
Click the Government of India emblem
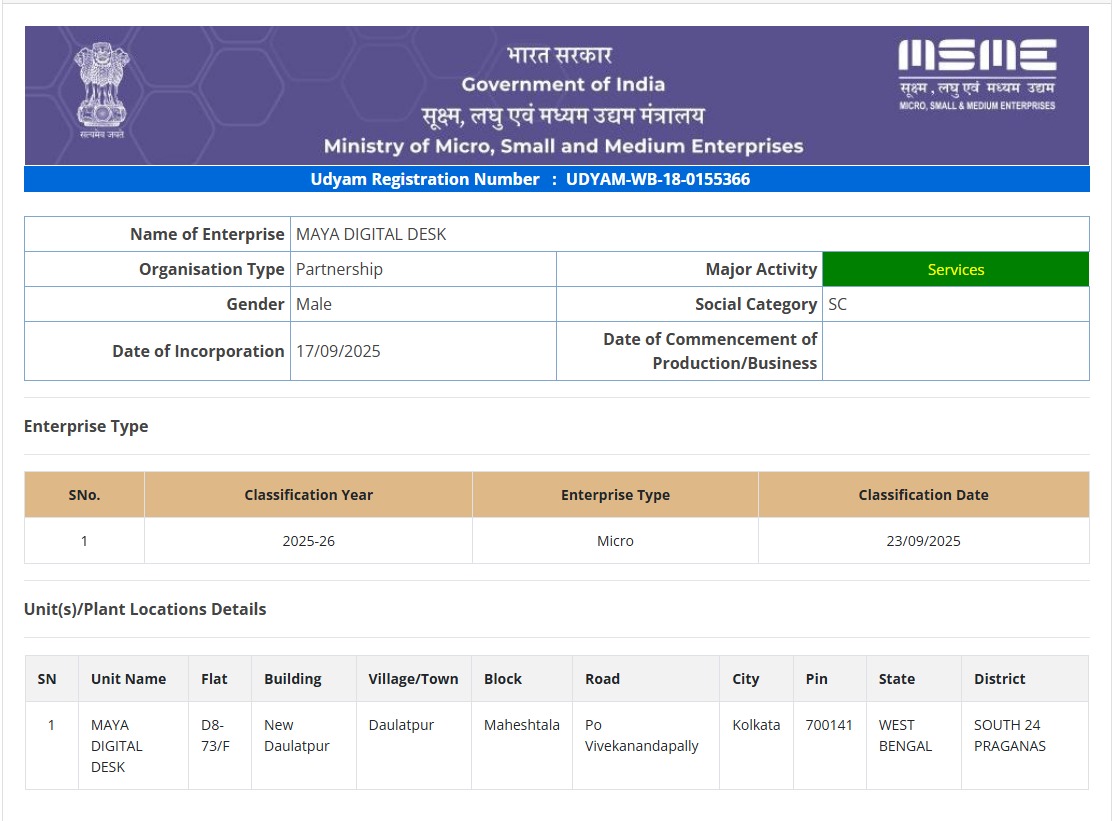(x=103, y=88)
